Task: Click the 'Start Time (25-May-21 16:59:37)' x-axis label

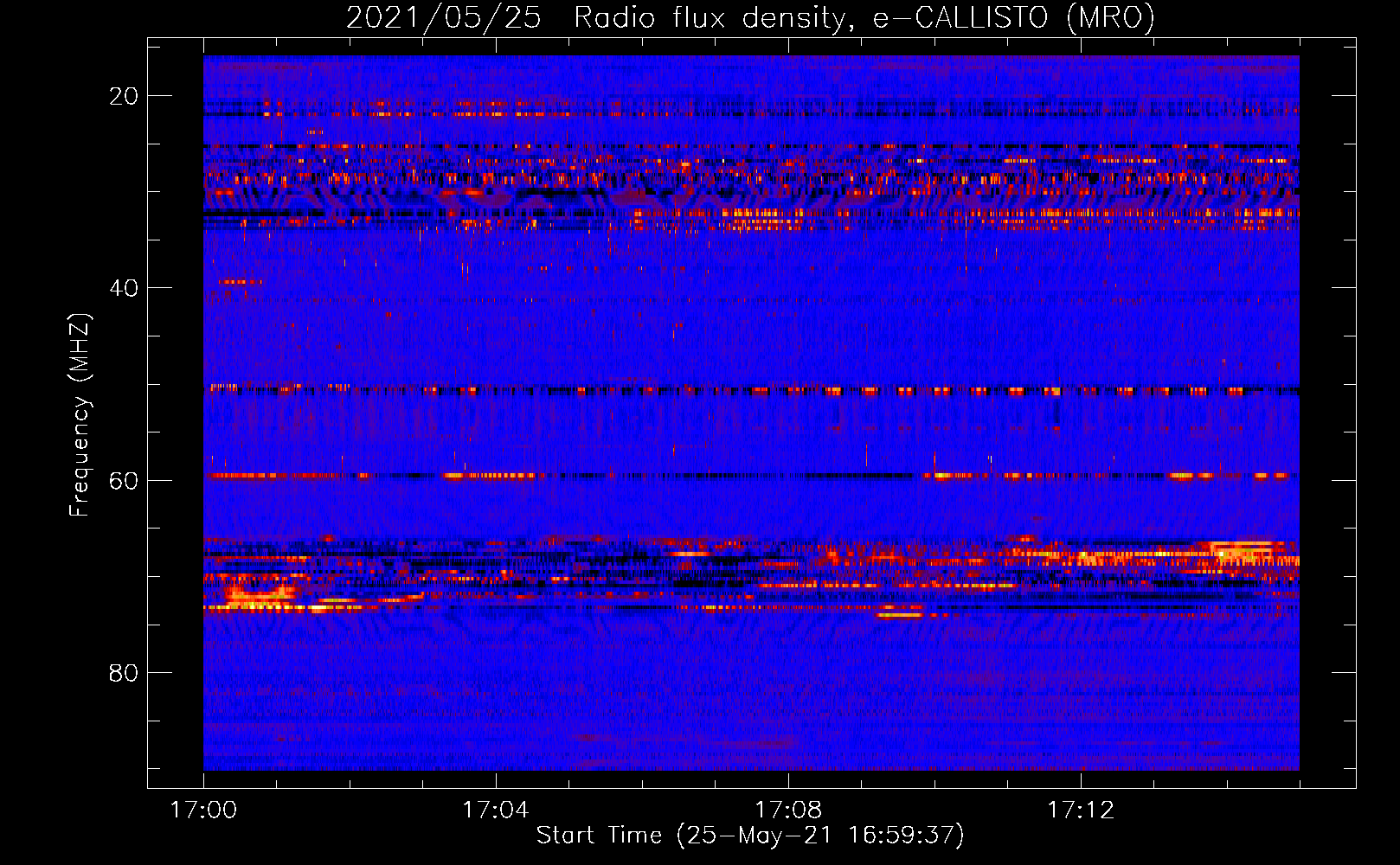Action: click(x=750, y=836)
